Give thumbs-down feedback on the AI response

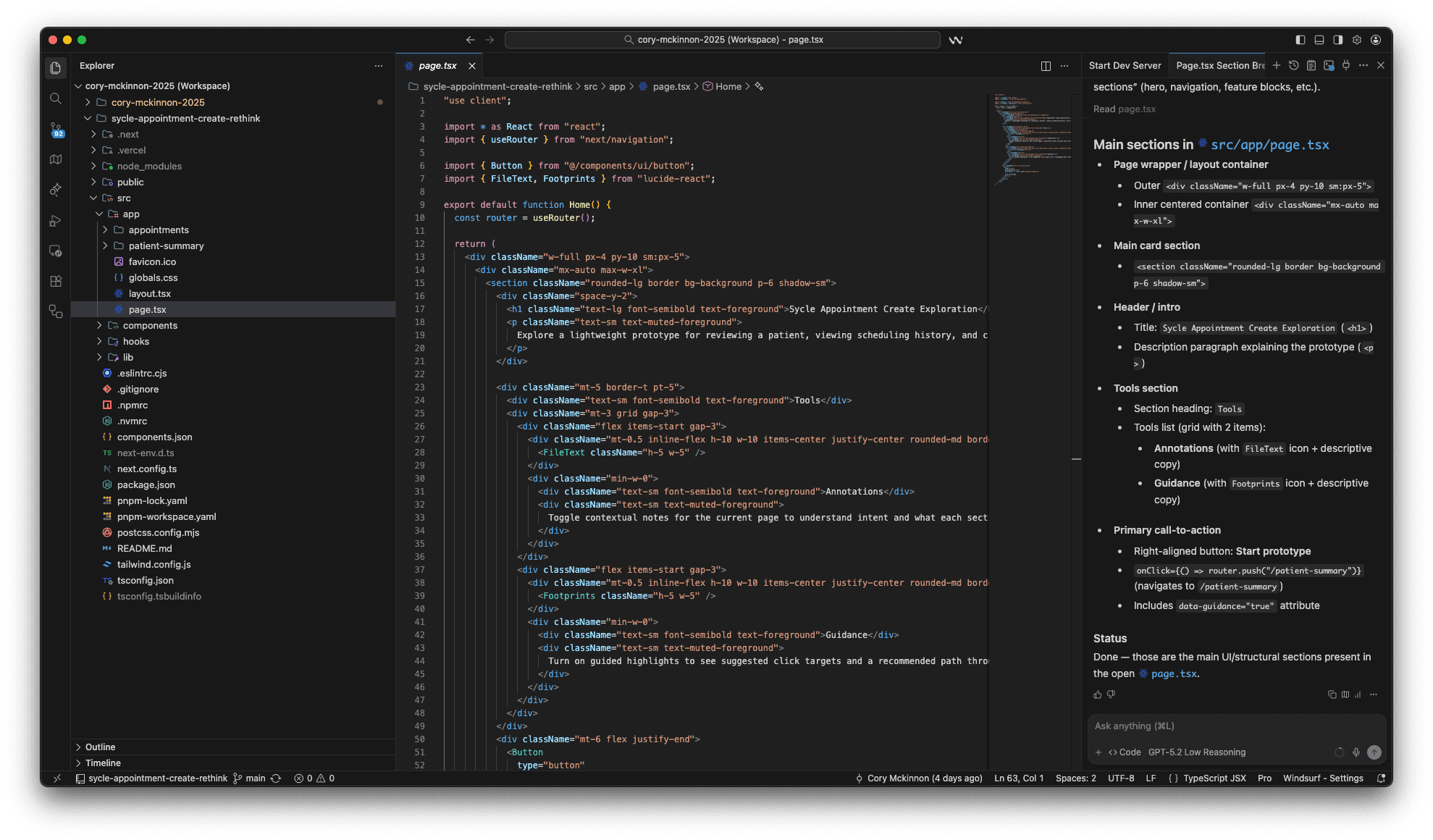(1111, 694)
